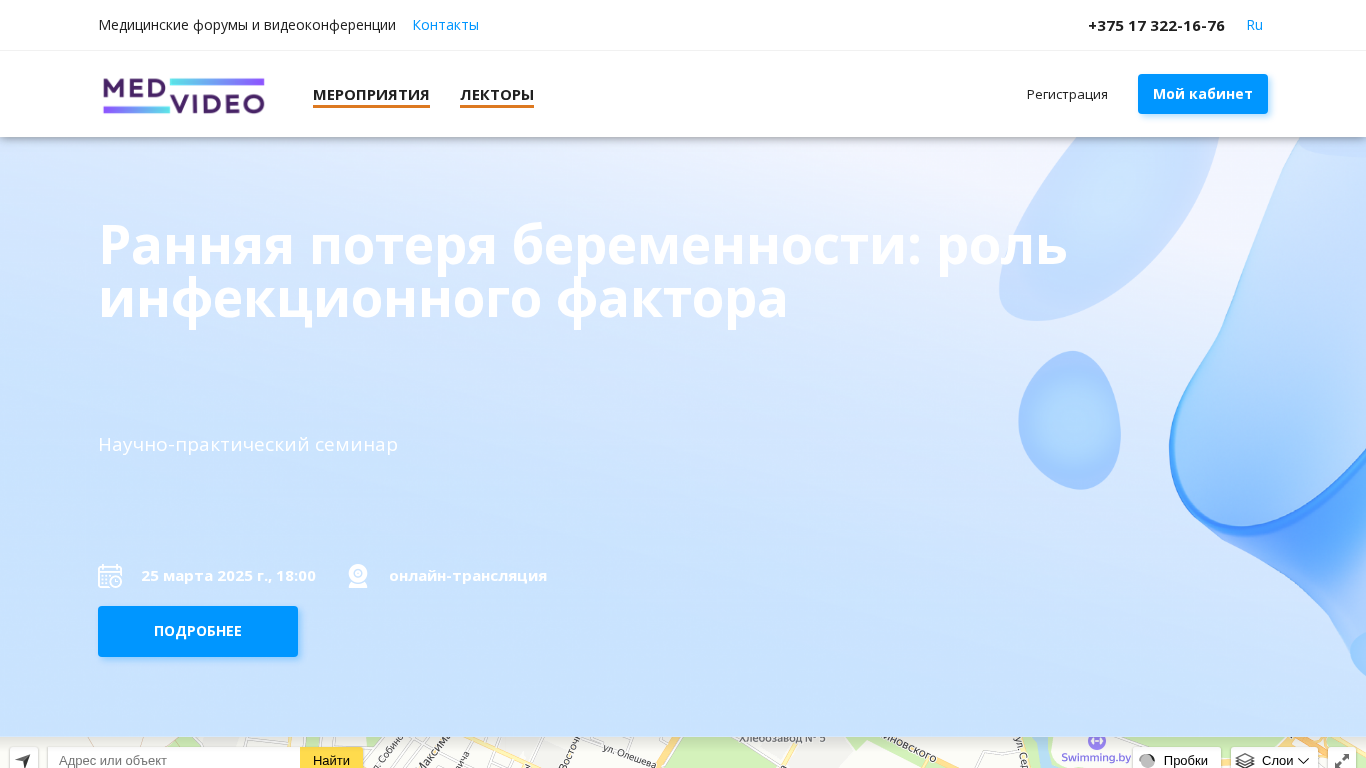The image size is (1366, 768).
Task: Open the seminar title heading
Action: pos(583,272)
